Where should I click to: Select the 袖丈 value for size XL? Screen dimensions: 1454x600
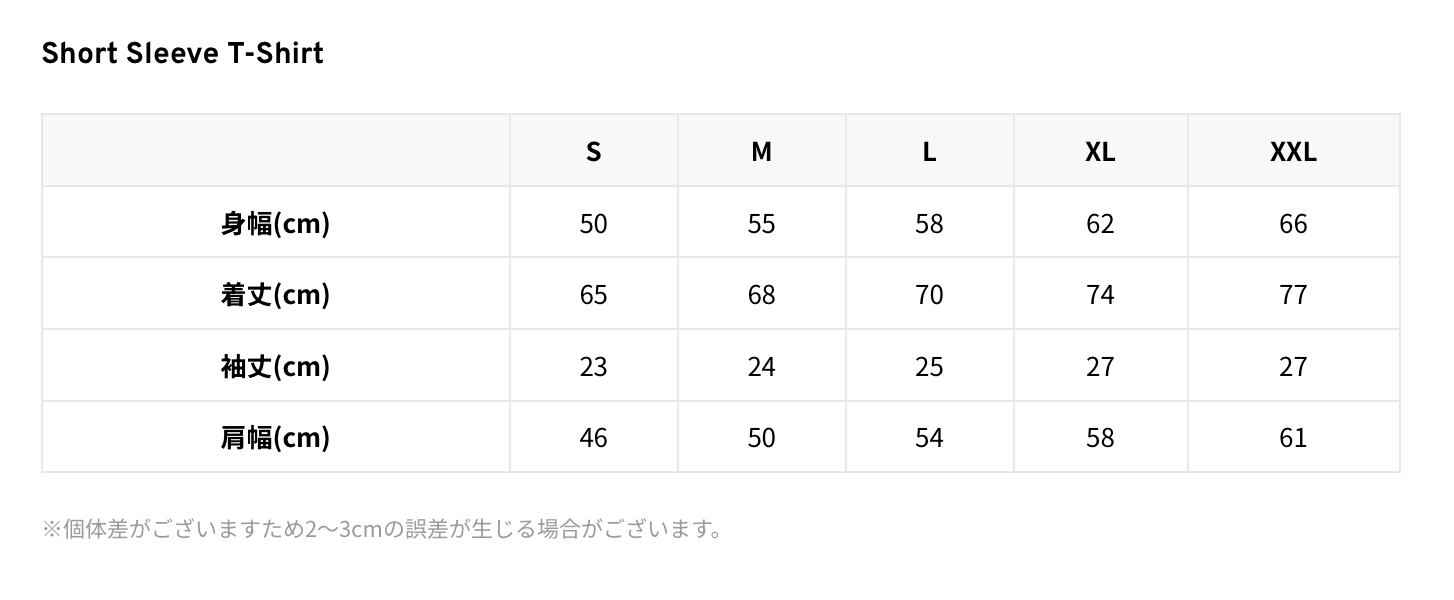click(x=1100, y=366)
